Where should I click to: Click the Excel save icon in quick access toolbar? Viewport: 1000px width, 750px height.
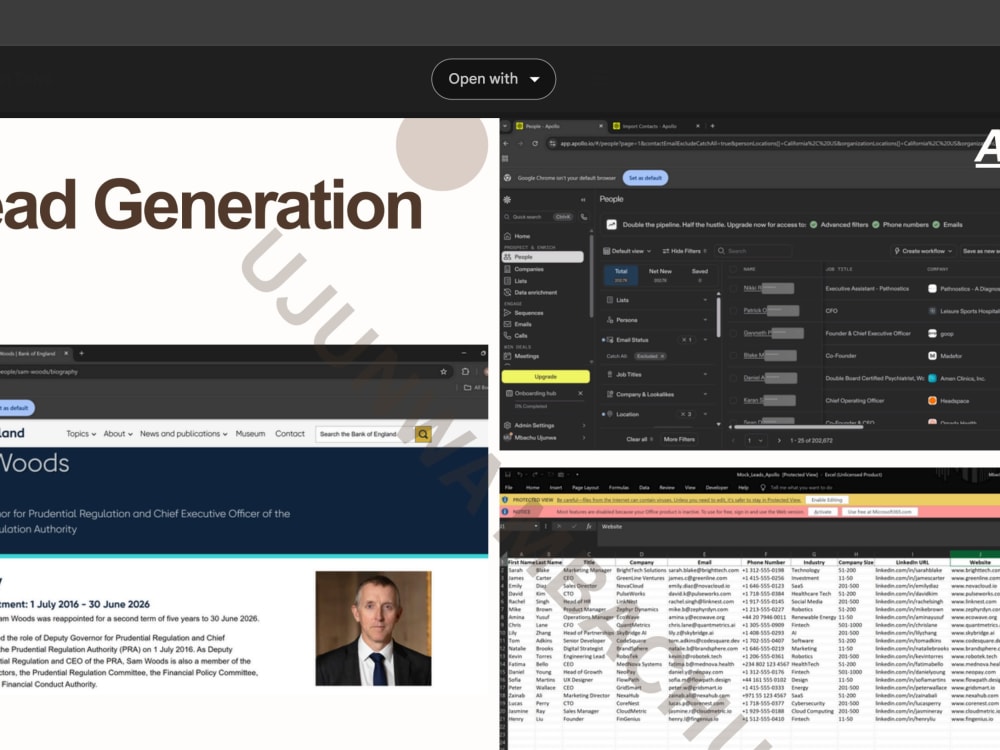pos(508,474)
